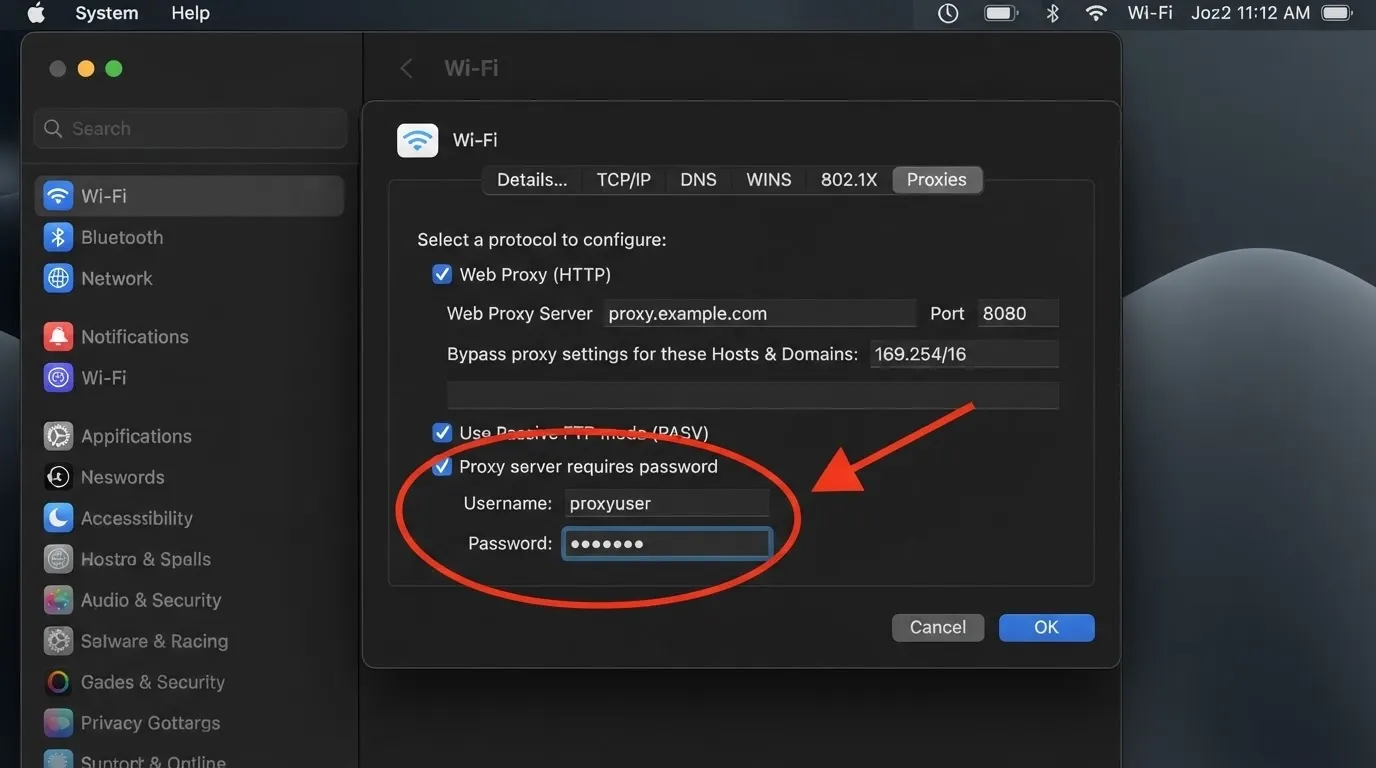The width and height of the screenshot is (1376, 768).
Task: Focus the sidebar Search field
Action: point(191,129)
